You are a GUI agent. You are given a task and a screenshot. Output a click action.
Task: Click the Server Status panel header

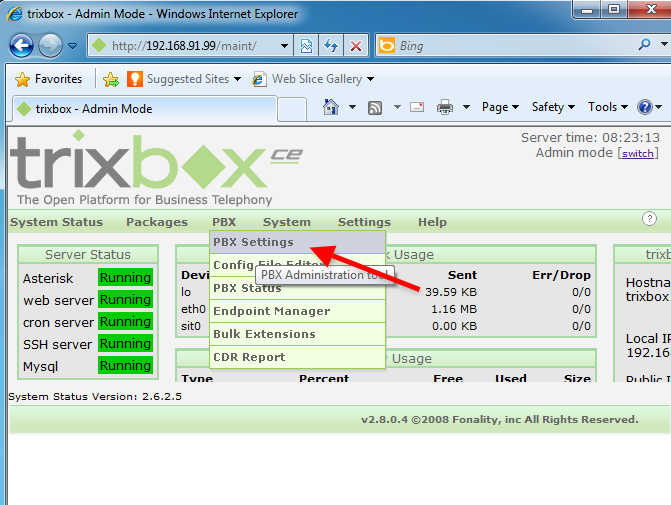coord(88,255)
